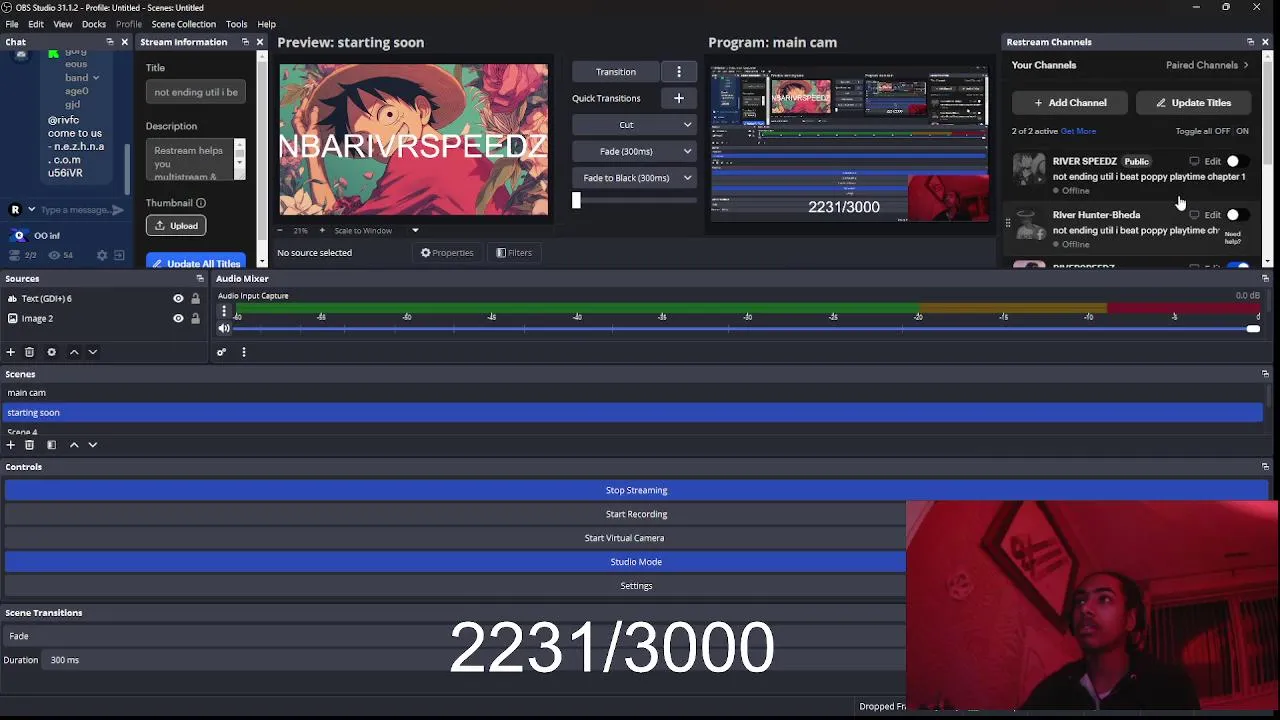Mute Audio Input Capture speaker icon
The height and width of the screenshot is (720, 1280).
(224, 328)
